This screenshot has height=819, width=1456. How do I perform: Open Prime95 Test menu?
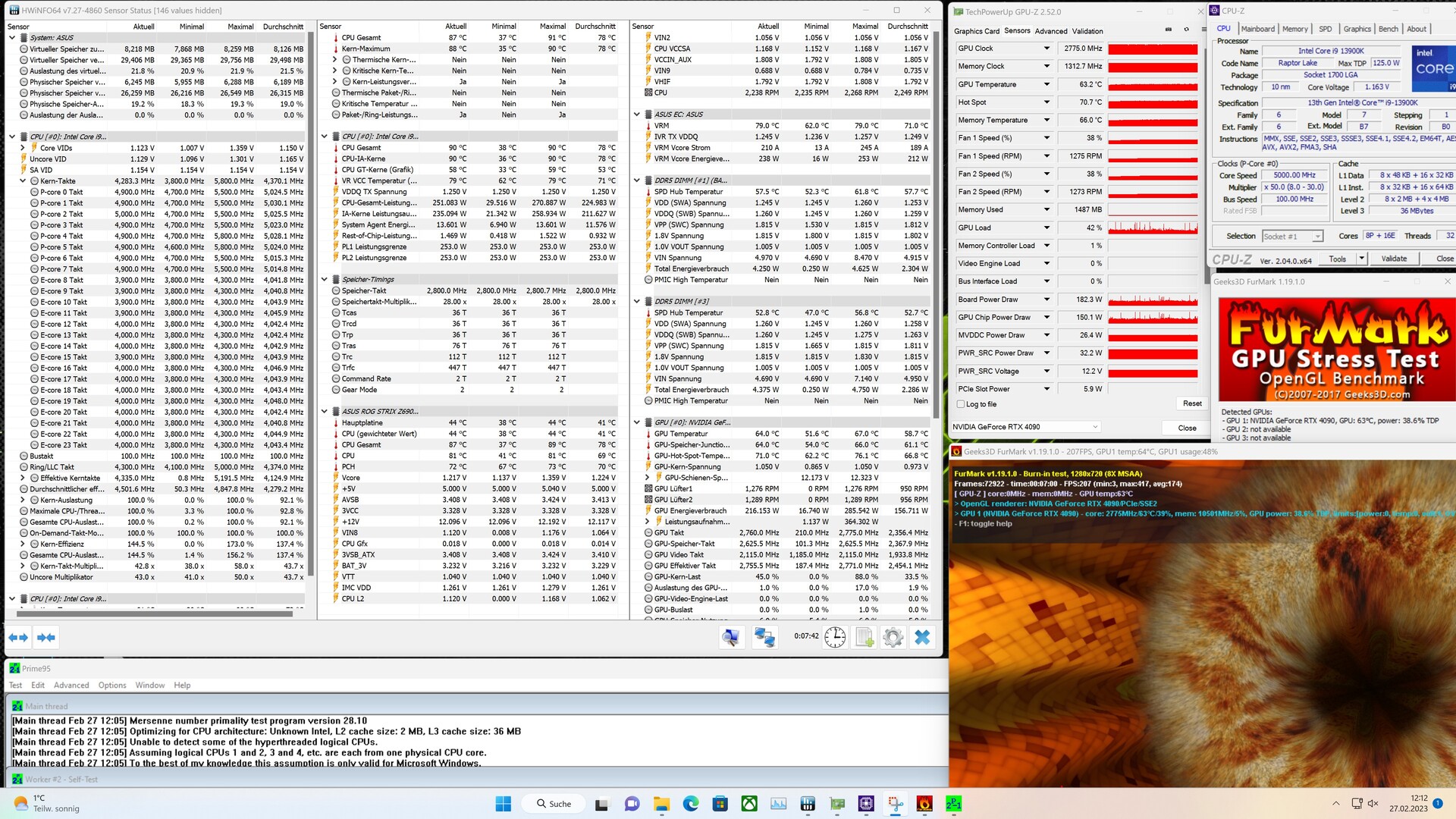(x=15, y=686)
